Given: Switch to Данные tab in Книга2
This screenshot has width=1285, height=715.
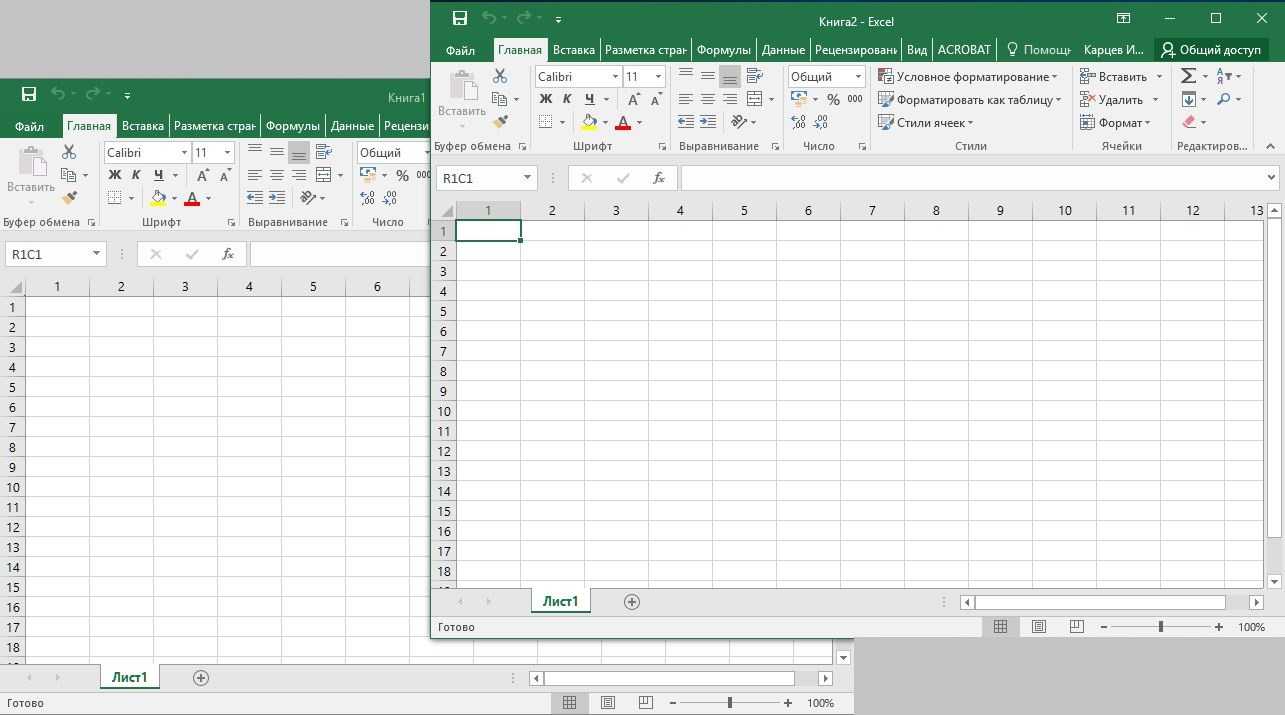Looking at the screenshot, I should [x=783, y=49].
